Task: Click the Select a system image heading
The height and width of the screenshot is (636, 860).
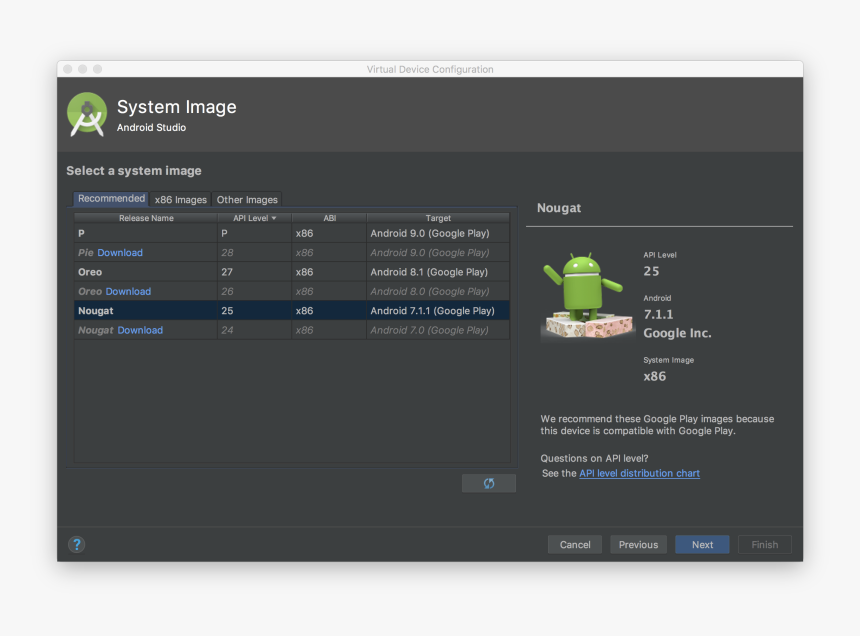Action: pyautogui.click(x=134, y=171)
